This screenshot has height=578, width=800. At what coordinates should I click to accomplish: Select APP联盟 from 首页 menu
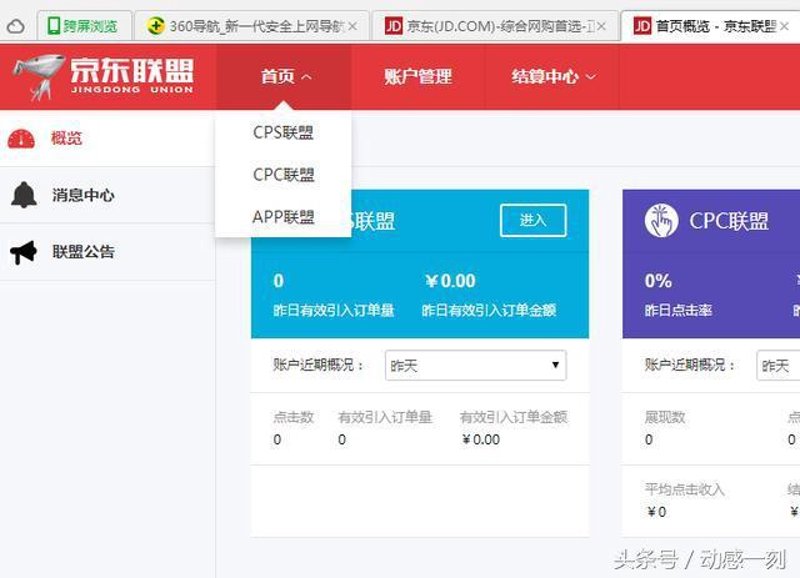(x=283, y=217)
